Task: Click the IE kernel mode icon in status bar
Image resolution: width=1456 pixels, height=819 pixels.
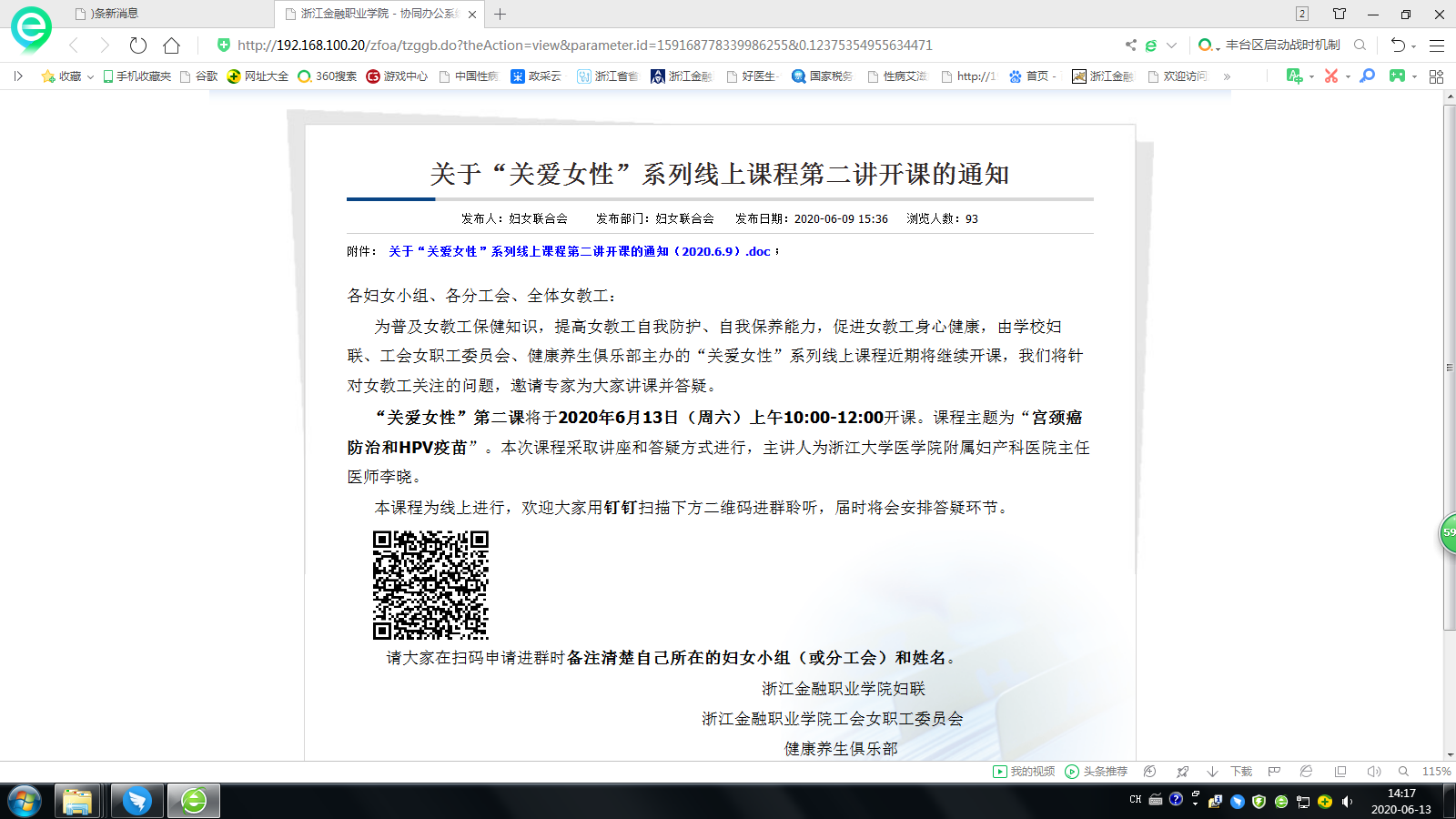Action: pyautogui.click(x=1306, y=772)
